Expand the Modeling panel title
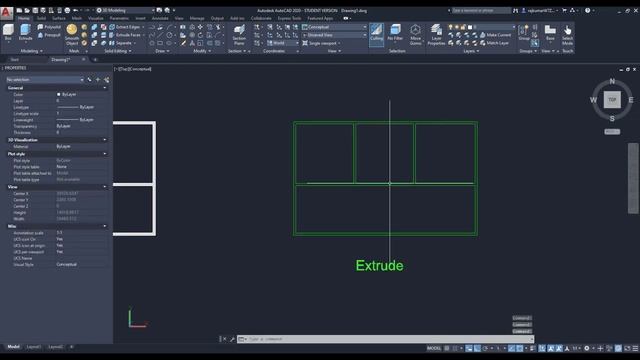640x360 pixels. 31,51
